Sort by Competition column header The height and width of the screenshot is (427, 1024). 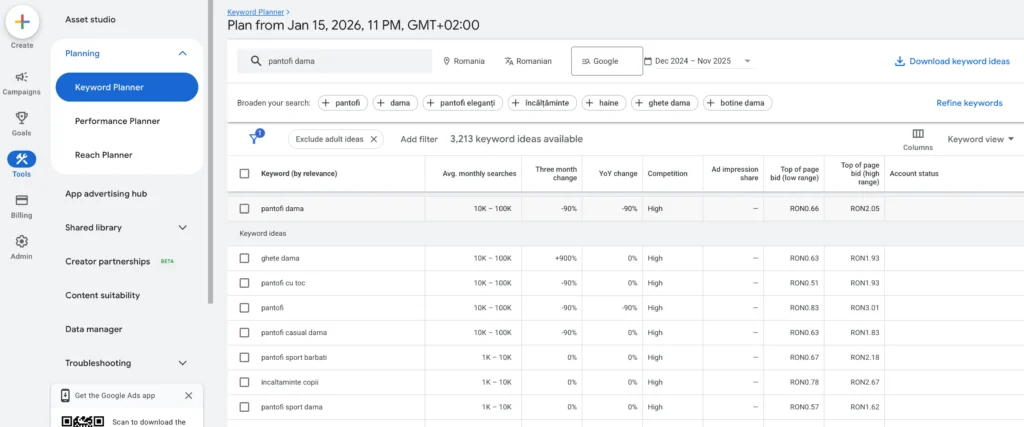[x=667, y=174]
